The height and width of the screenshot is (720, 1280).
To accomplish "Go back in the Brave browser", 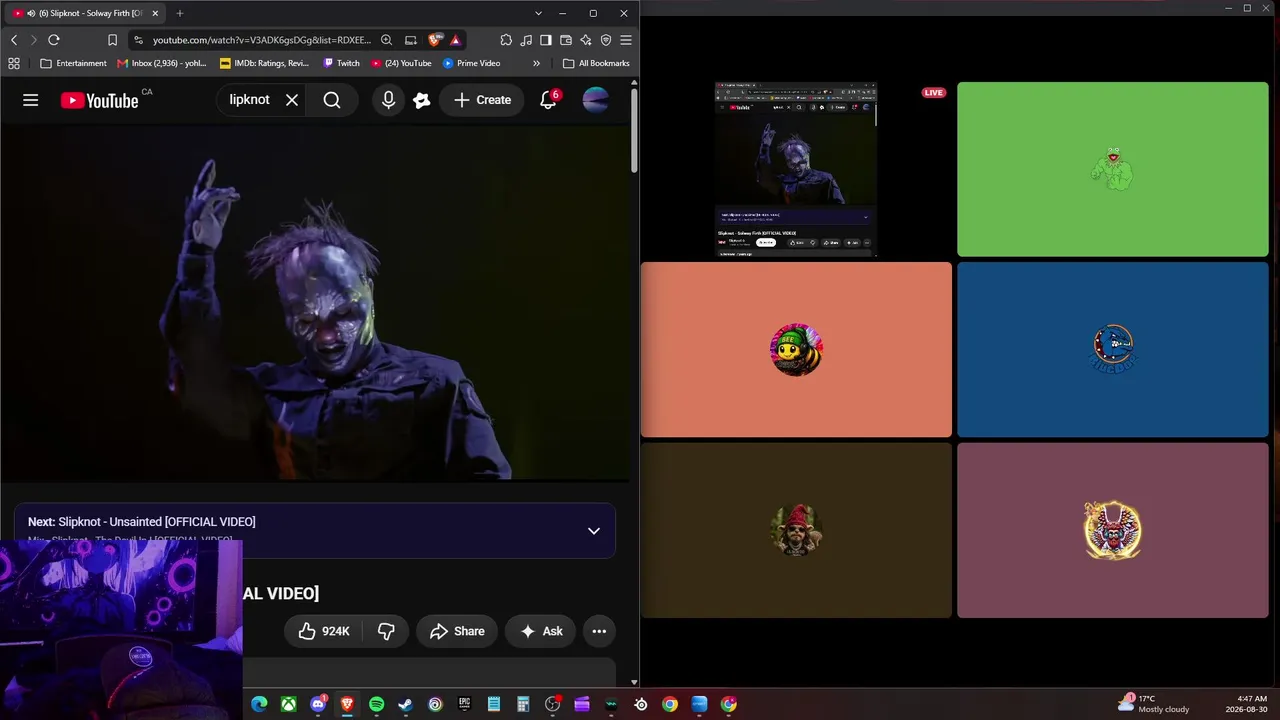I will coord(14,40).
